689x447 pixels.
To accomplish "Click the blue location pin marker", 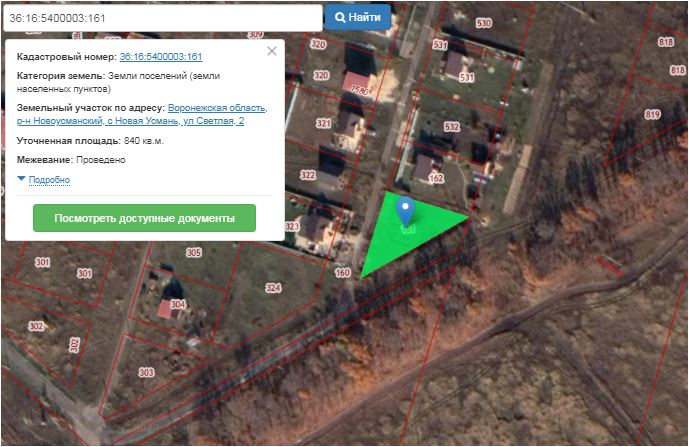I will point(405,211).
